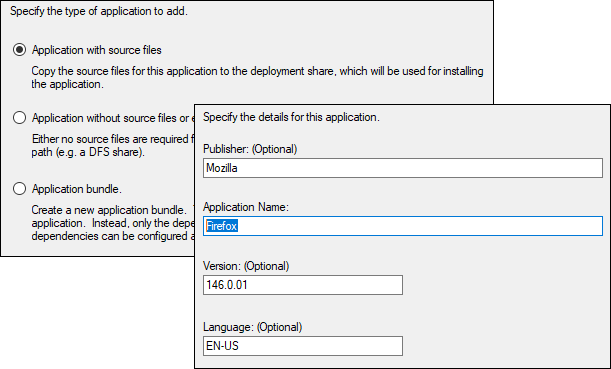
Task: Choose Application without source files option
Action: click(19, 118)
